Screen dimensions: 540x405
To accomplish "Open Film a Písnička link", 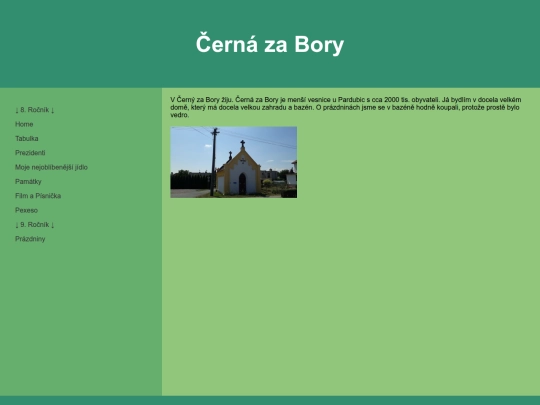I will pyautogui.click(x=38, y=196).
